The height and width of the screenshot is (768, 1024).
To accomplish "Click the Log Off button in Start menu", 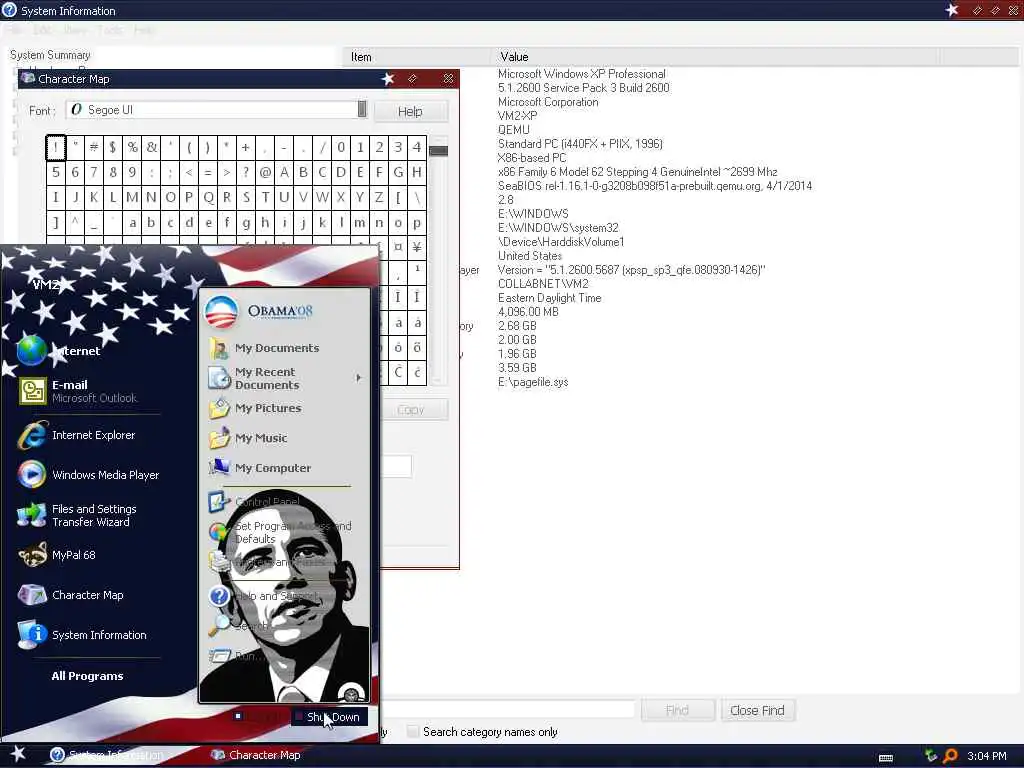I will (259, 716).
